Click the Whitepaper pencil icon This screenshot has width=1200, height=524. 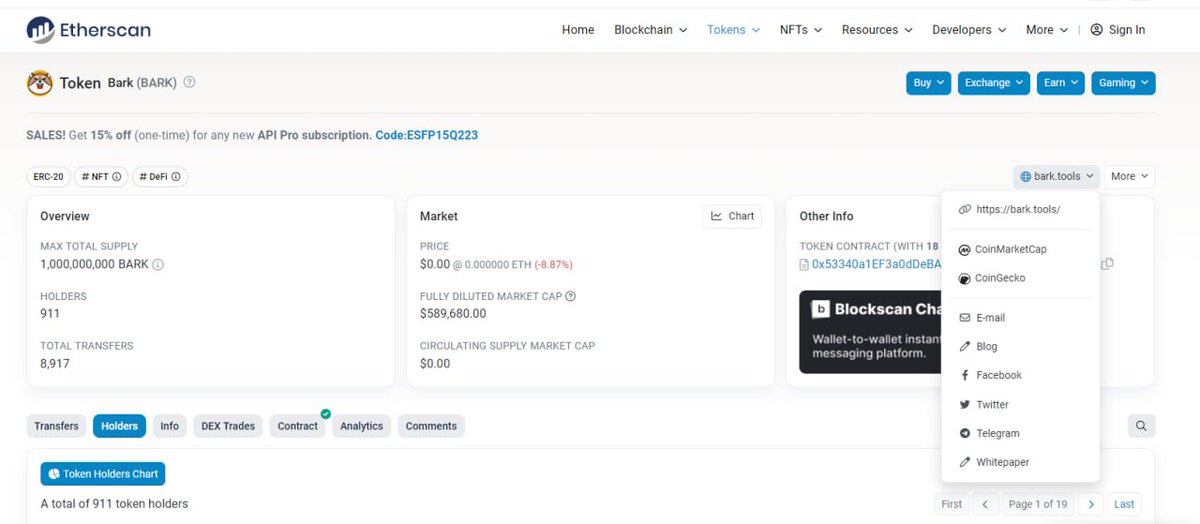964,462
